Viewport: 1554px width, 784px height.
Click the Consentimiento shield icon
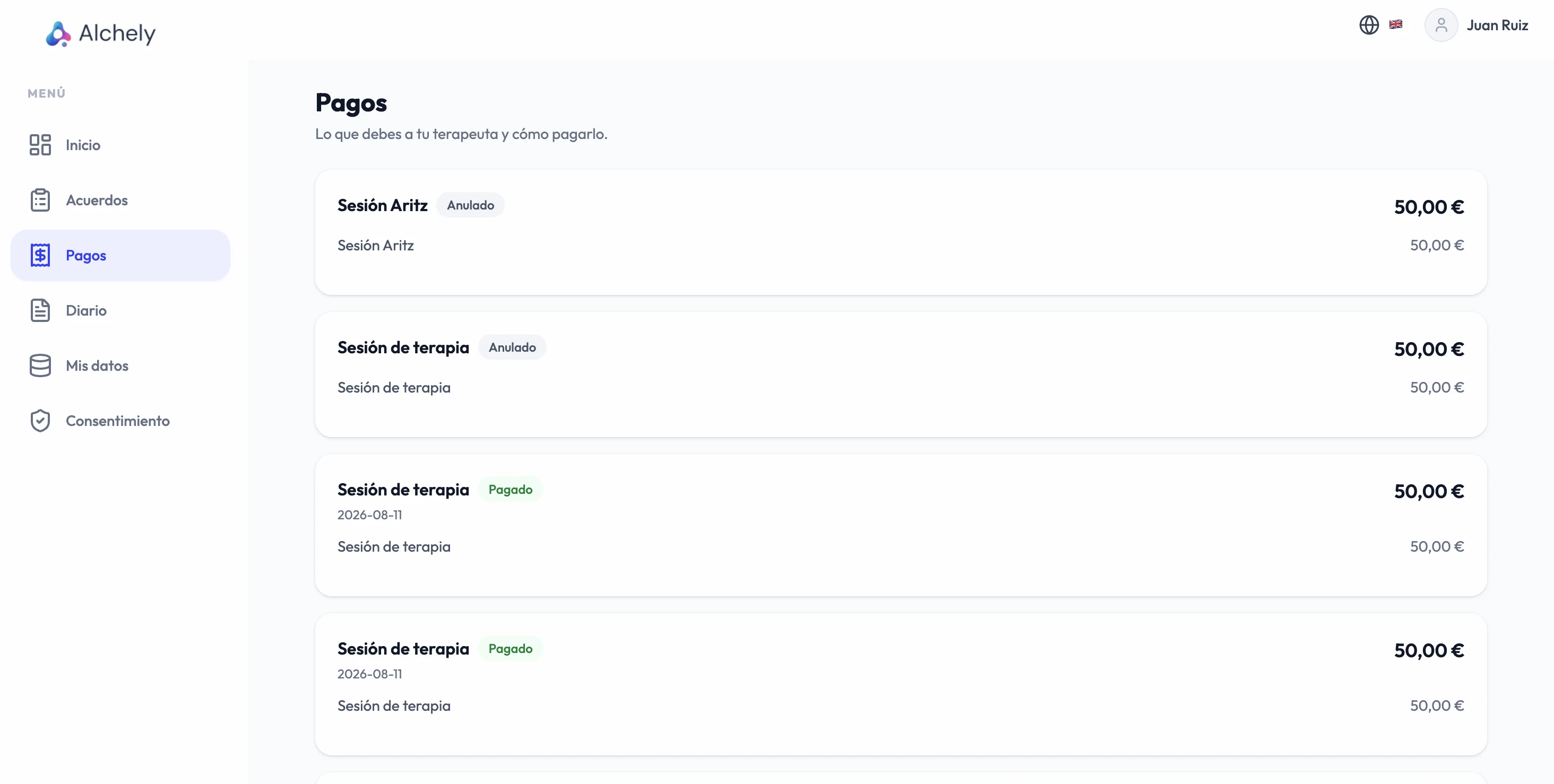pos(40,421)
